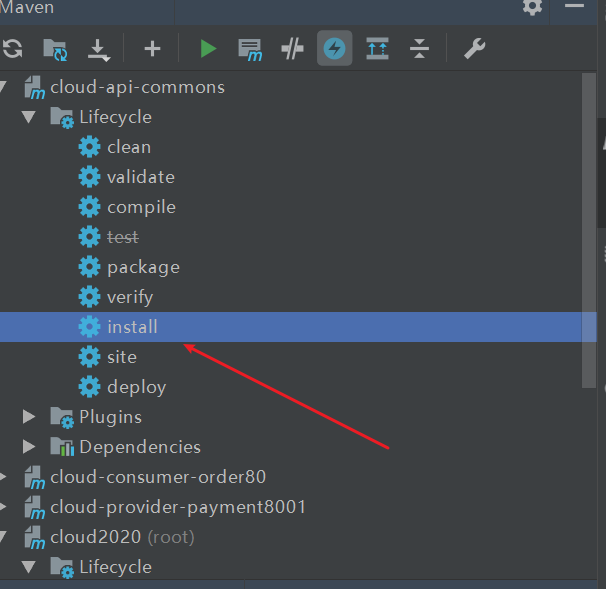
Task: Collapse cloud2020 root Lifecycle folder
Action: point(29,567)
